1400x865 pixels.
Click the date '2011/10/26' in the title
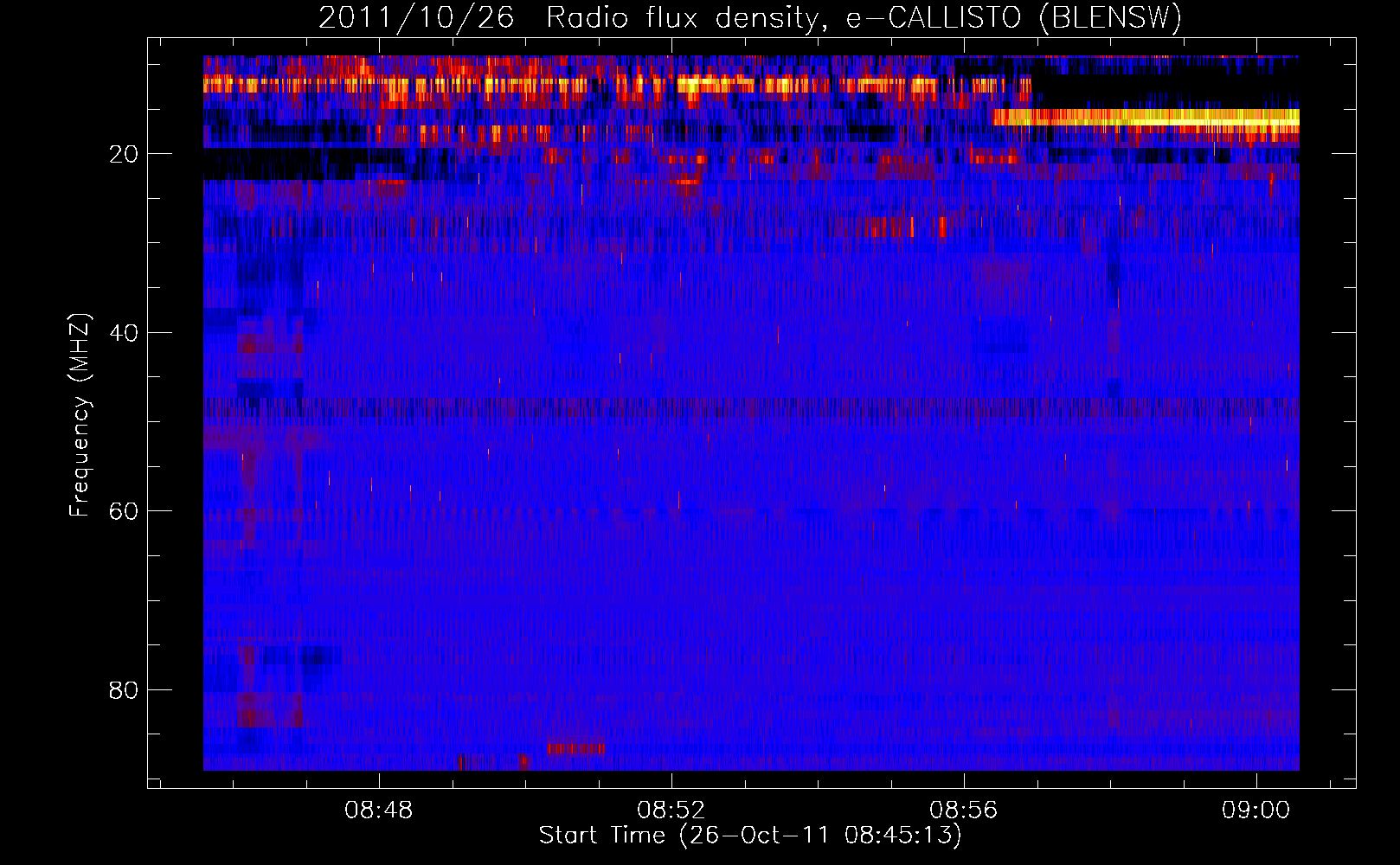[416, 17]
